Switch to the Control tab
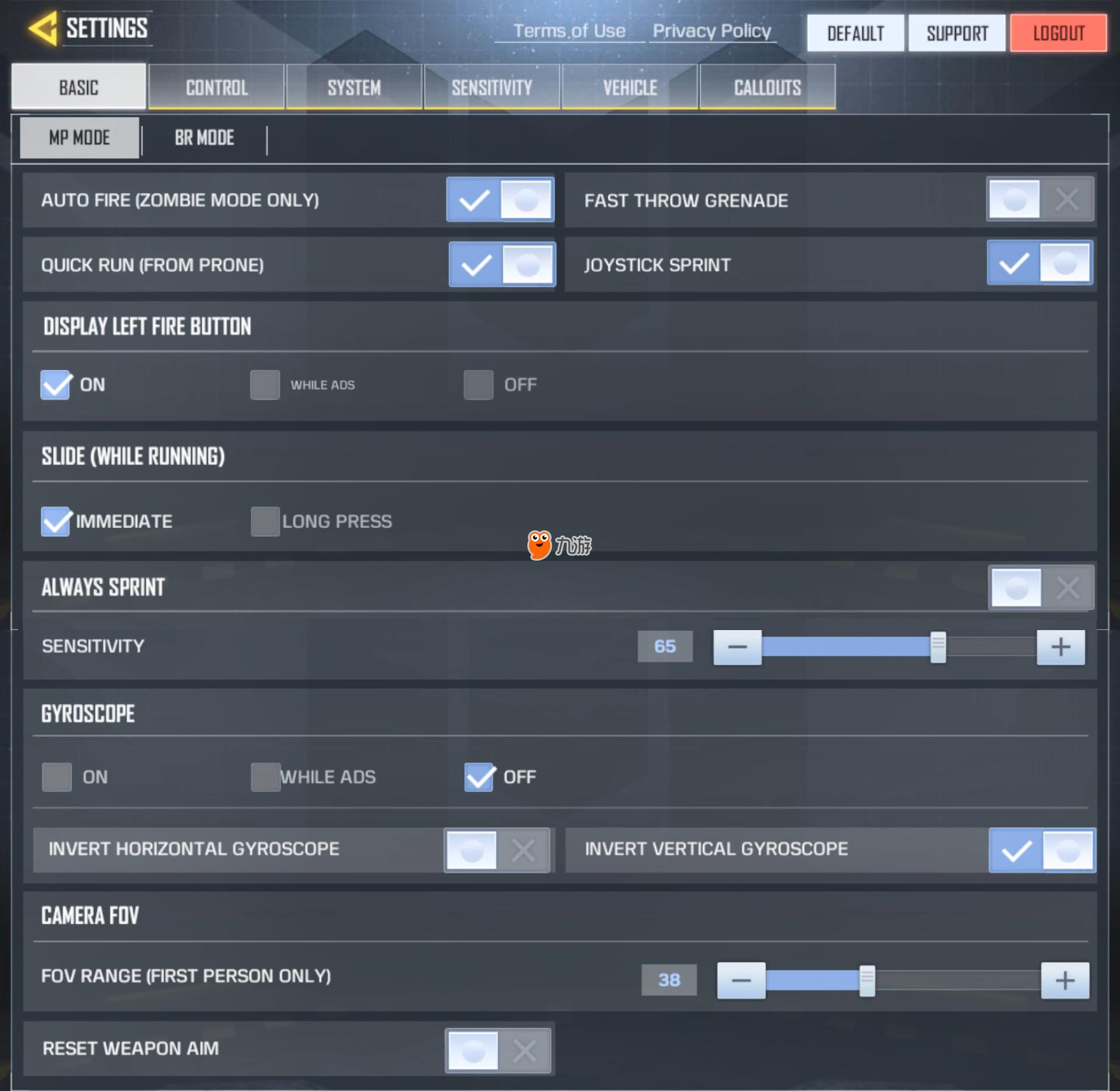 [216, 86]
